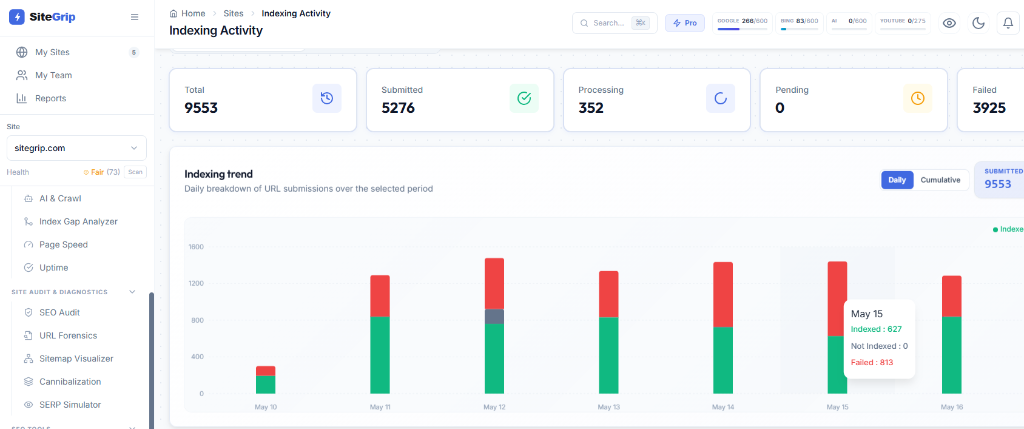1024x429 pixels.
Task: Click the My Sites globe icon
Action: tap(22, 52)
